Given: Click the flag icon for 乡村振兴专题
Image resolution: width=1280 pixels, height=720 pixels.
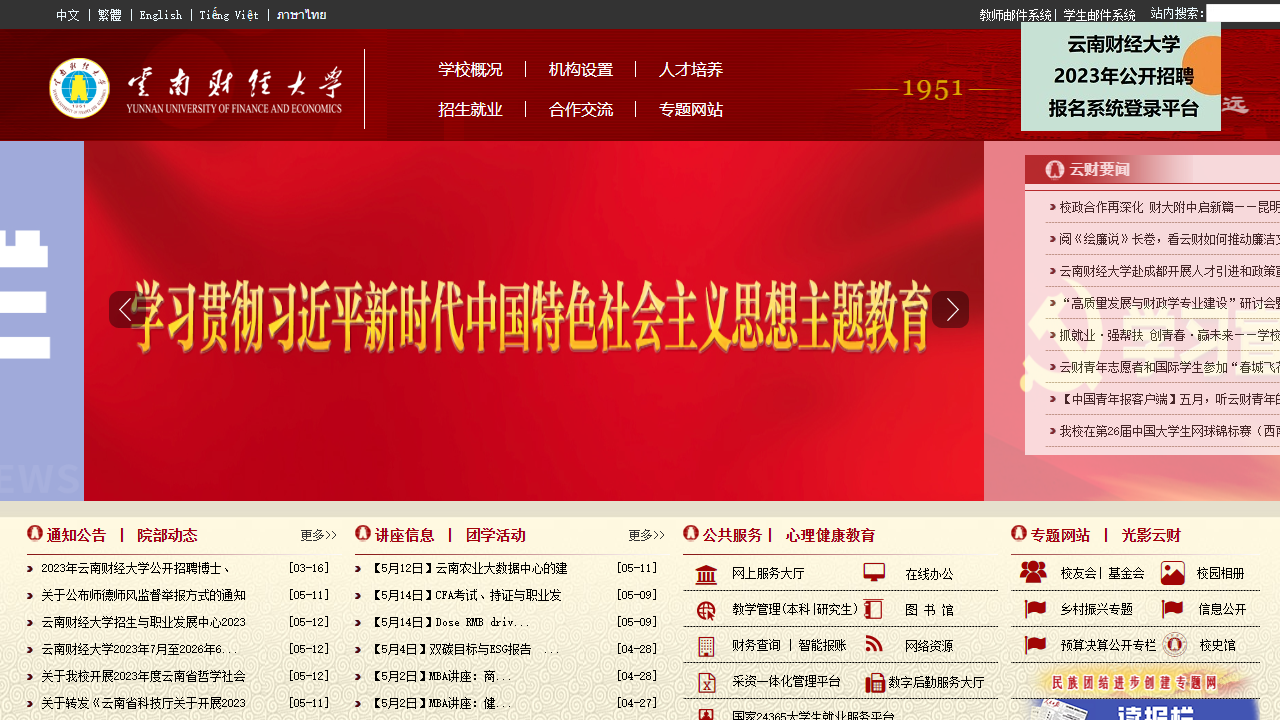Looking at the screenshot, I should coord(1034,608).
